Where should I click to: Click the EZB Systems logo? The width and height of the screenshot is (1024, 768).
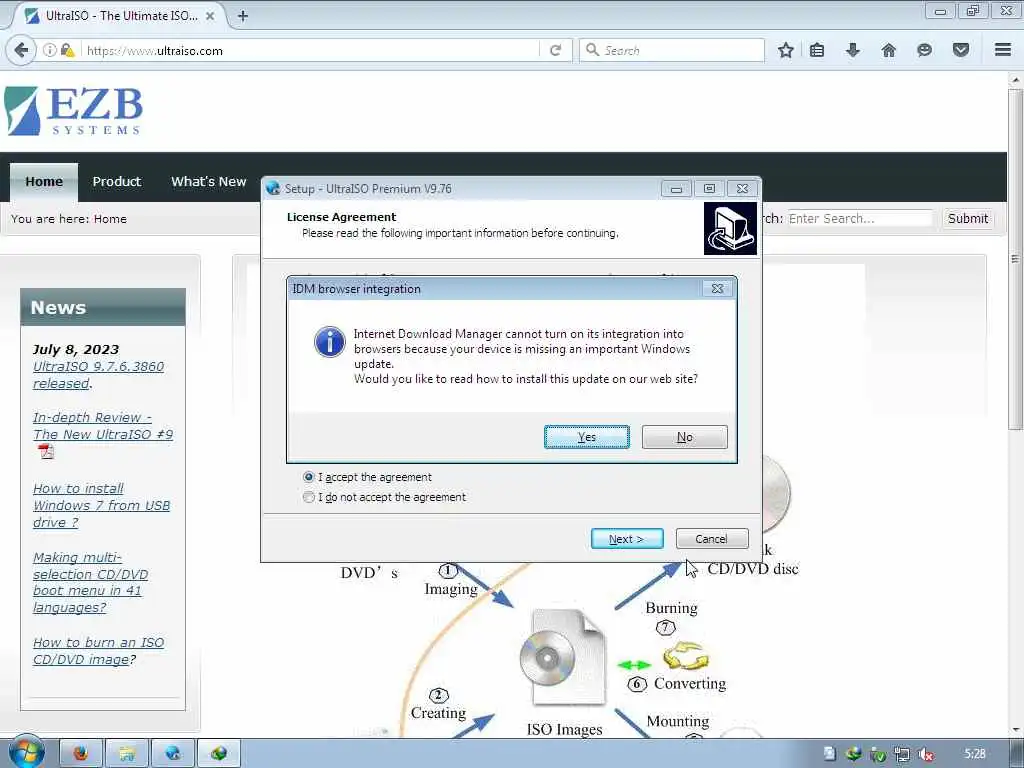pyautogui.click(x=73, y=111)
